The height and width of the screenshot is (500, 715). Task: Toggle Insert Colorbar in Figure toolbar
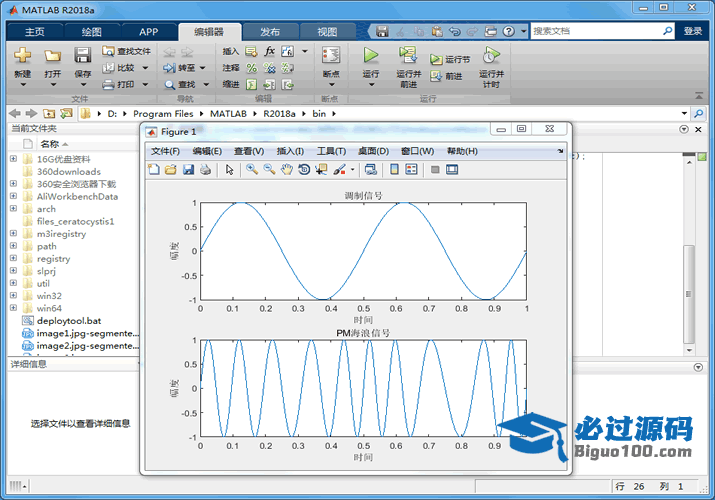(394, 170)
